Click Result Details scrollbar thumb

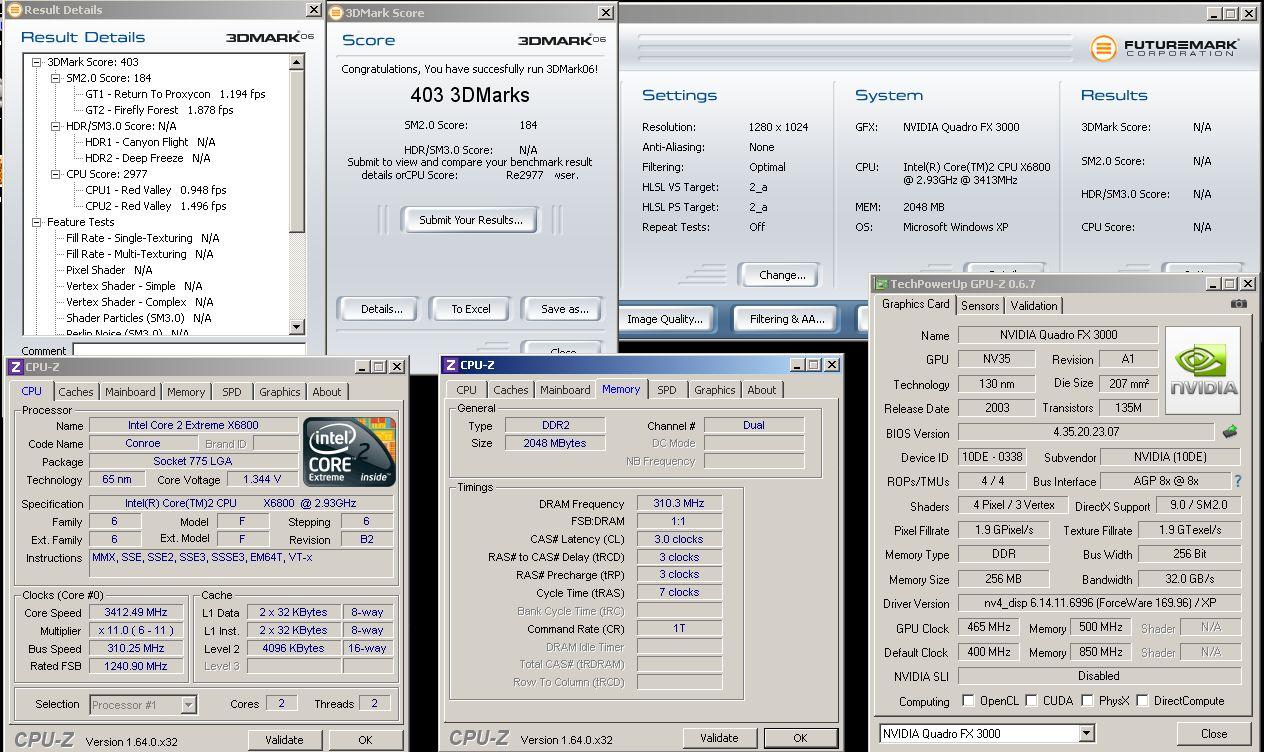pyautogui.click(x=297, y=150)
